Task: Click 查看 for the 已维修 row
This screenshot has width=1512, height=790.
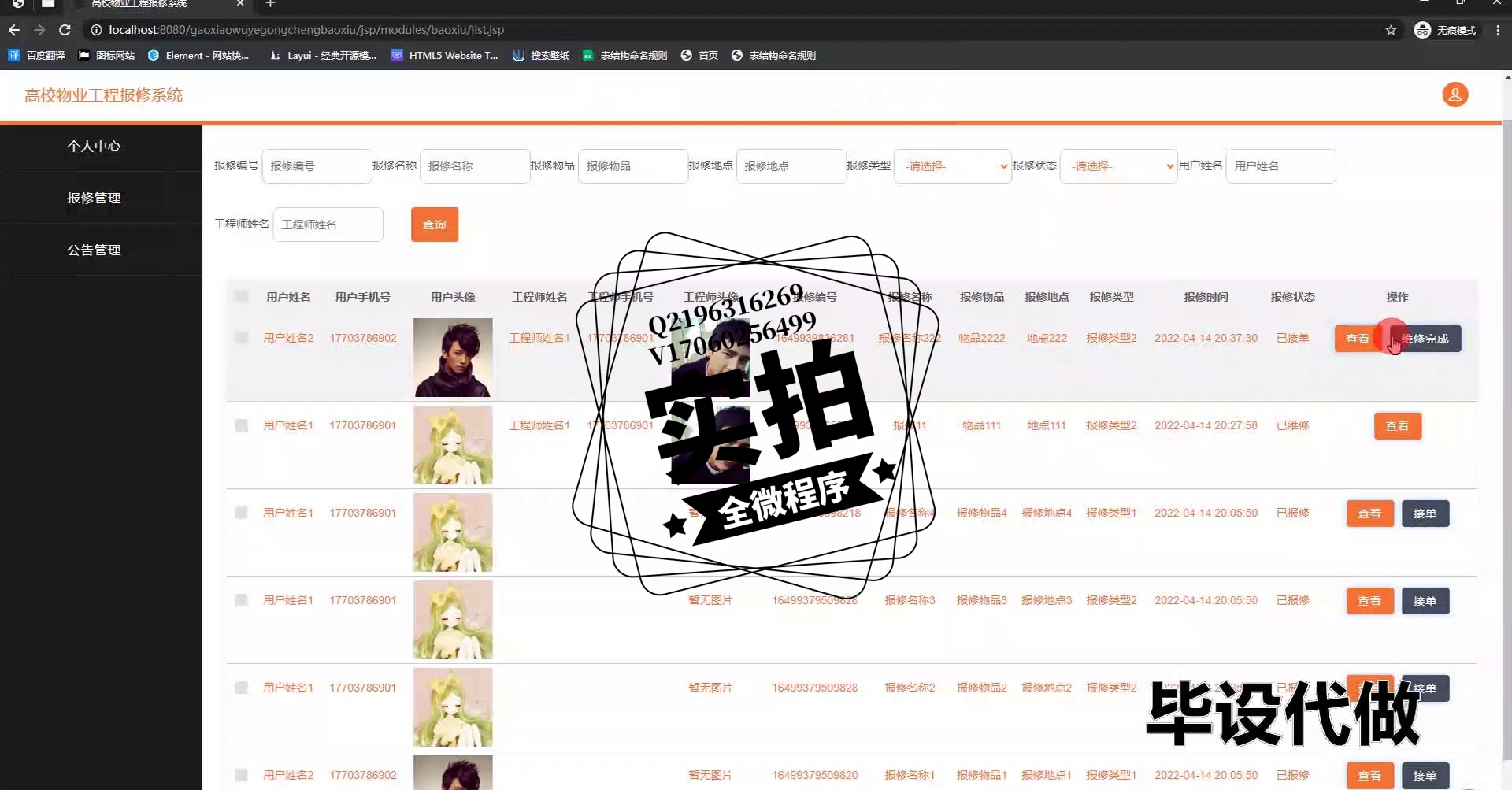Action: pos(1398,426)
